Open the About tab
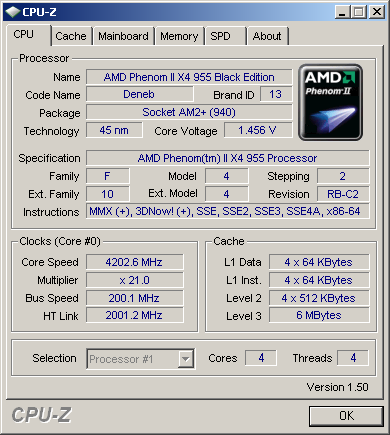This screenshot has width=390, height=435. [267, 36]
